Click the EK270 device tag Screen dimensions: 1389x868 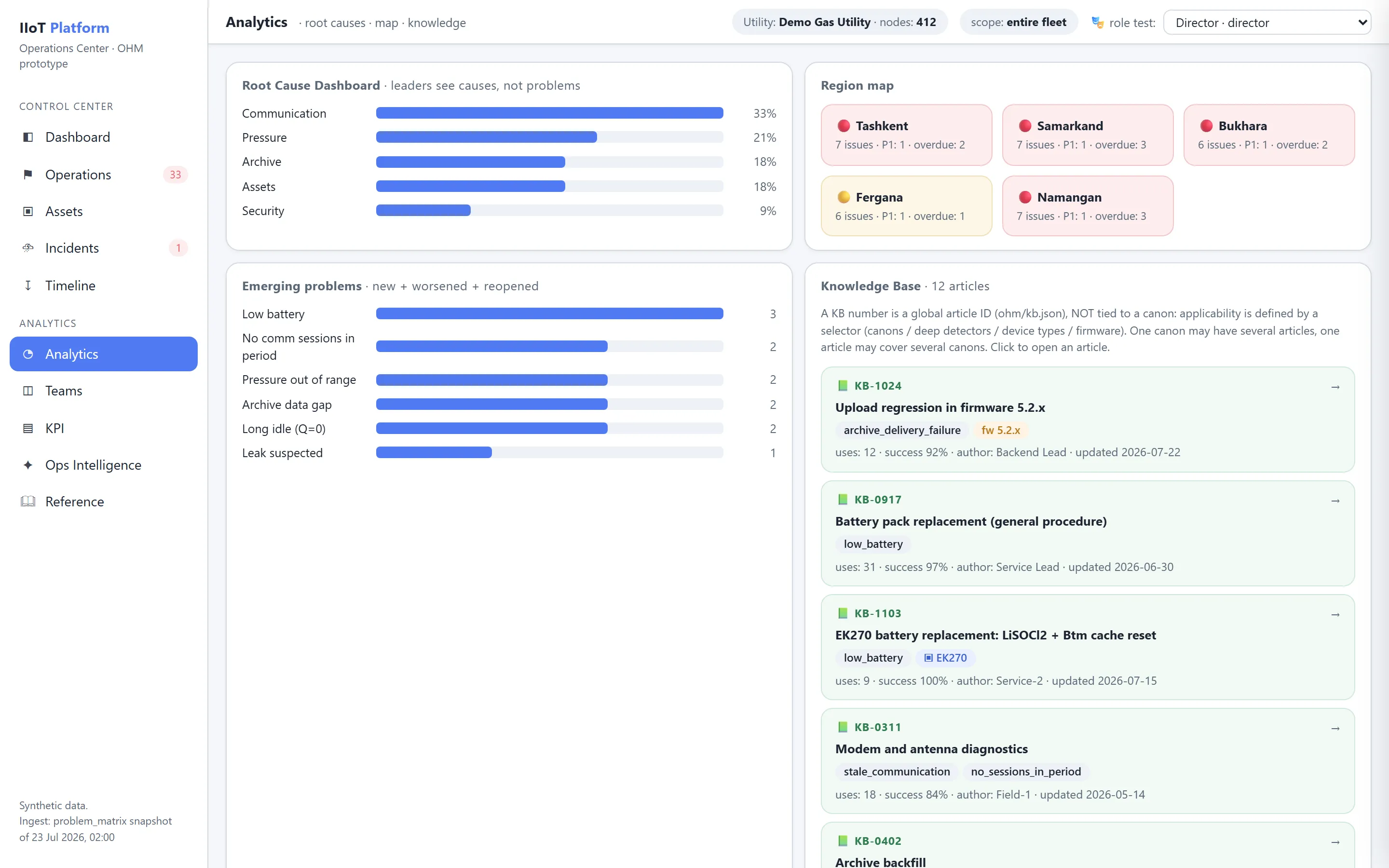[x=945, y=658]
